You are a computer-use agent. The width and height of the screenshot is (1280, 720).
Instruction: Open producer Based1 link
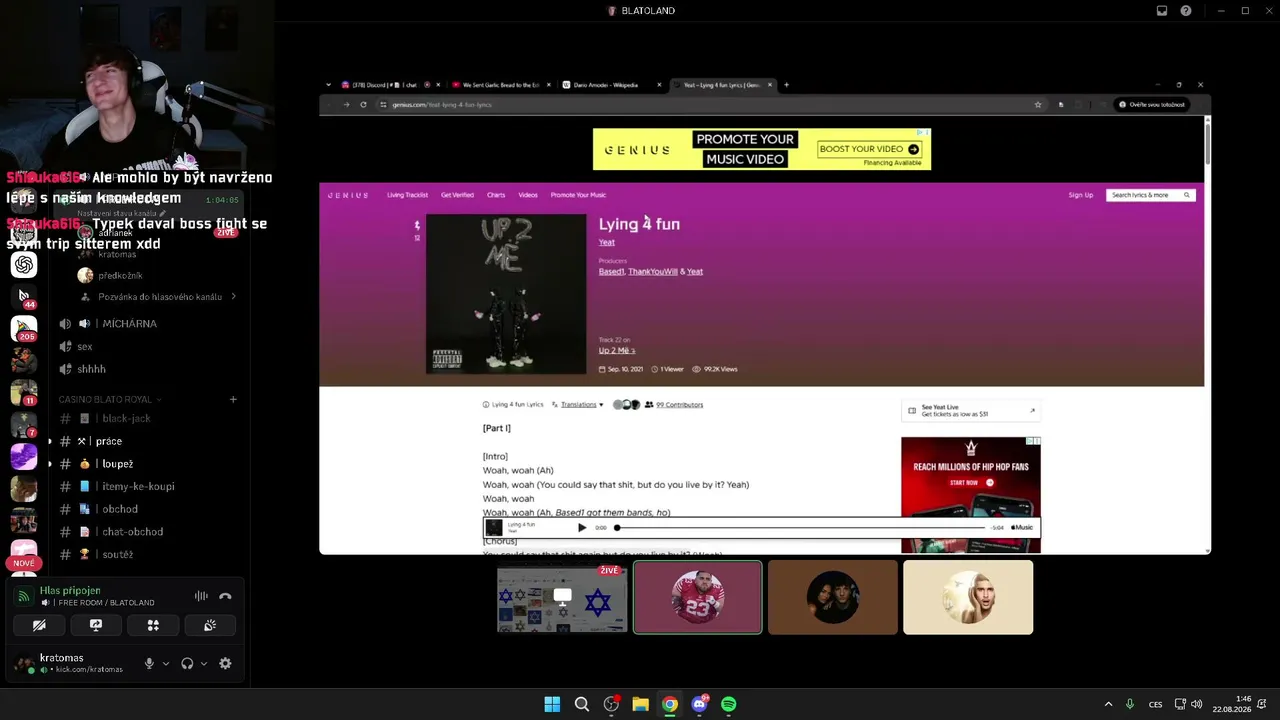click(x=611, y=271)
